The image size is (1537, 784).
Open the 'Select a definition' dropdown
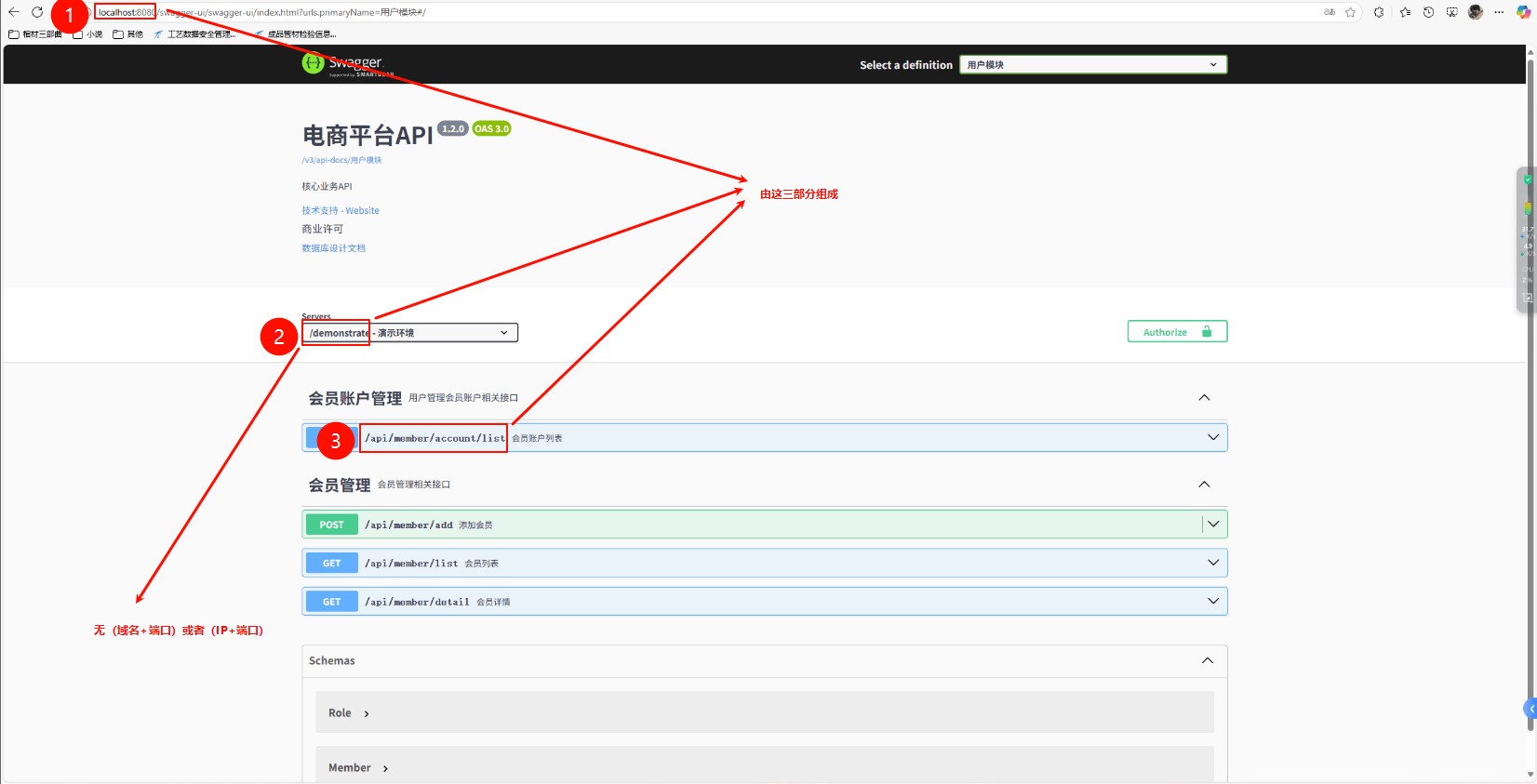[x=1092, y=64]
